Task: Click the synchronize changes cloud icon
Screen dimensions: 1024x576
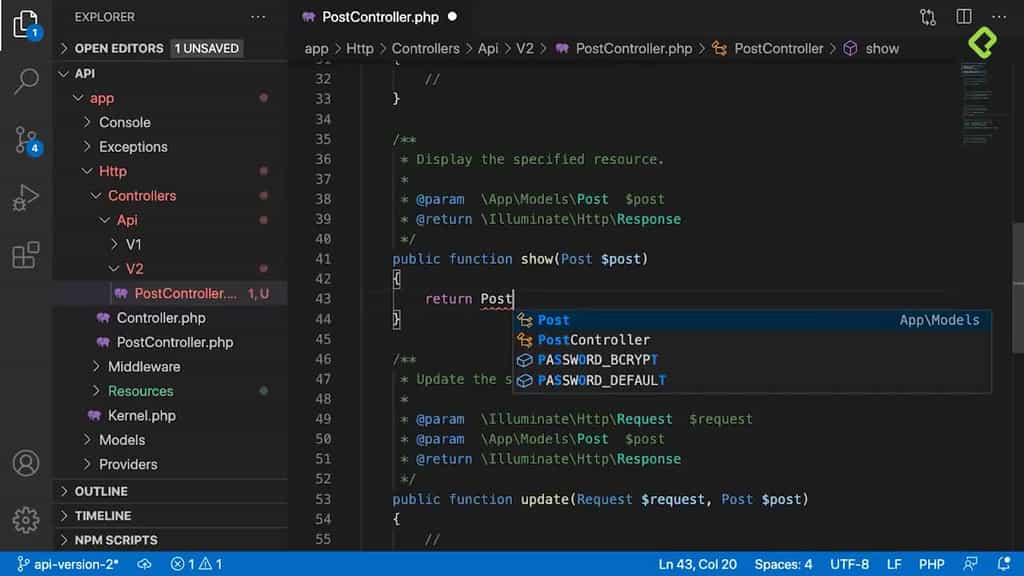Action: pyautogui.click(x=143, y=563)
